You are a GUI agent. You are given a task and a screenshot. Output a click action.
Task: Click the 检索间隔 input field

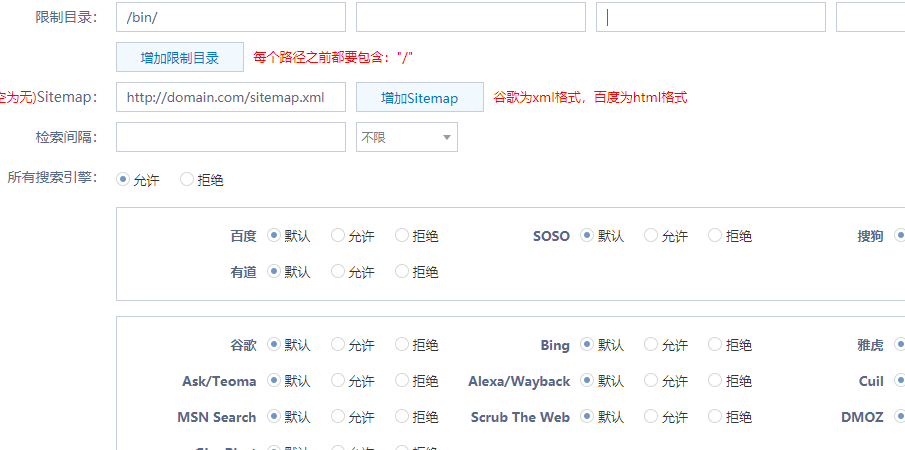coord(231,137)
